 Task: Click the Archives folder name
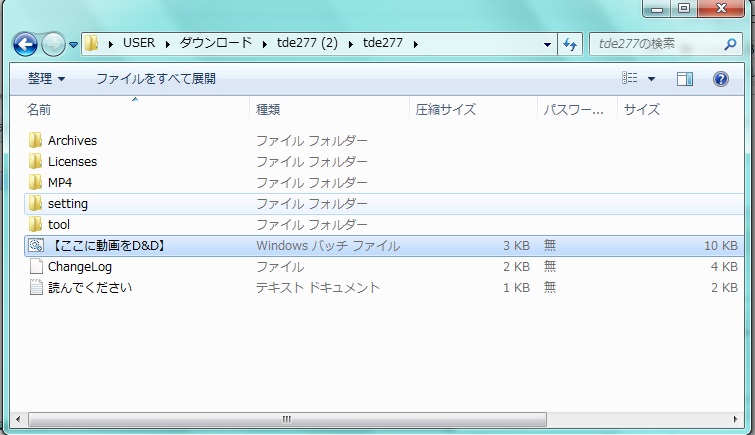pyautogui.click(x=72, y=141)
